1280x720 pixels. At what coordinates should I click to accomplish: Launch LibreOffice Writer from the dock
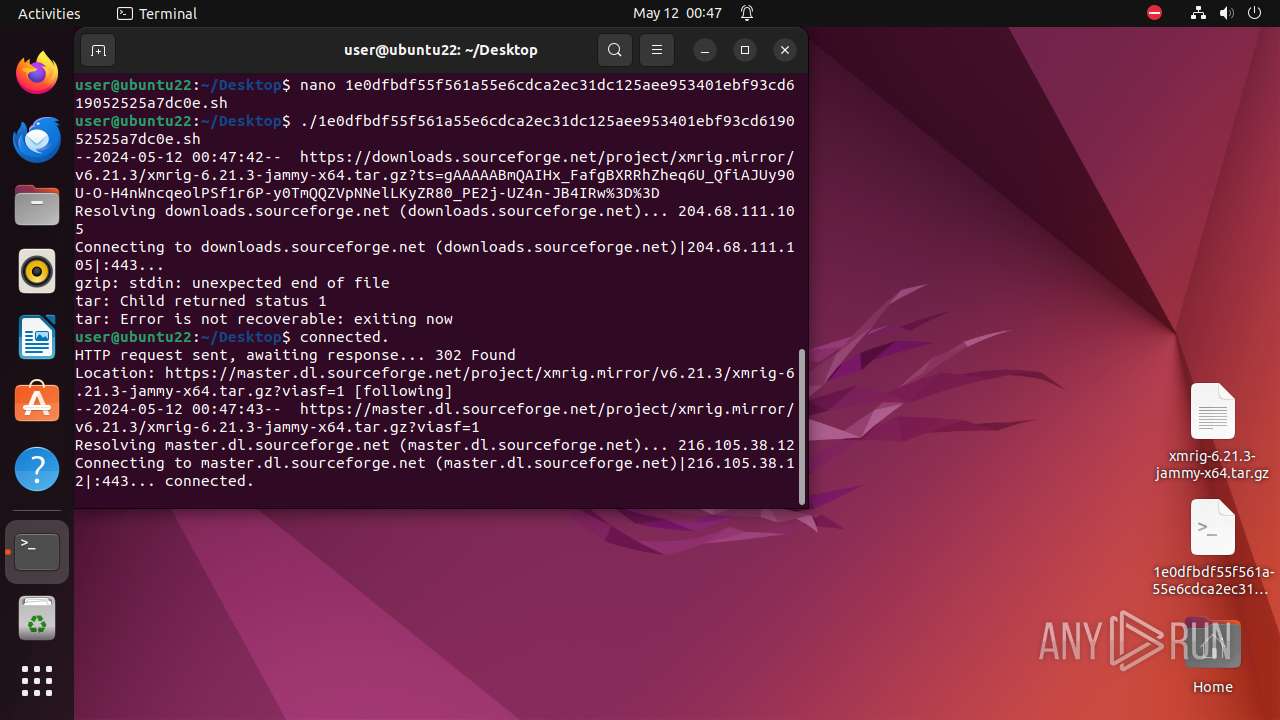[37, 337]
